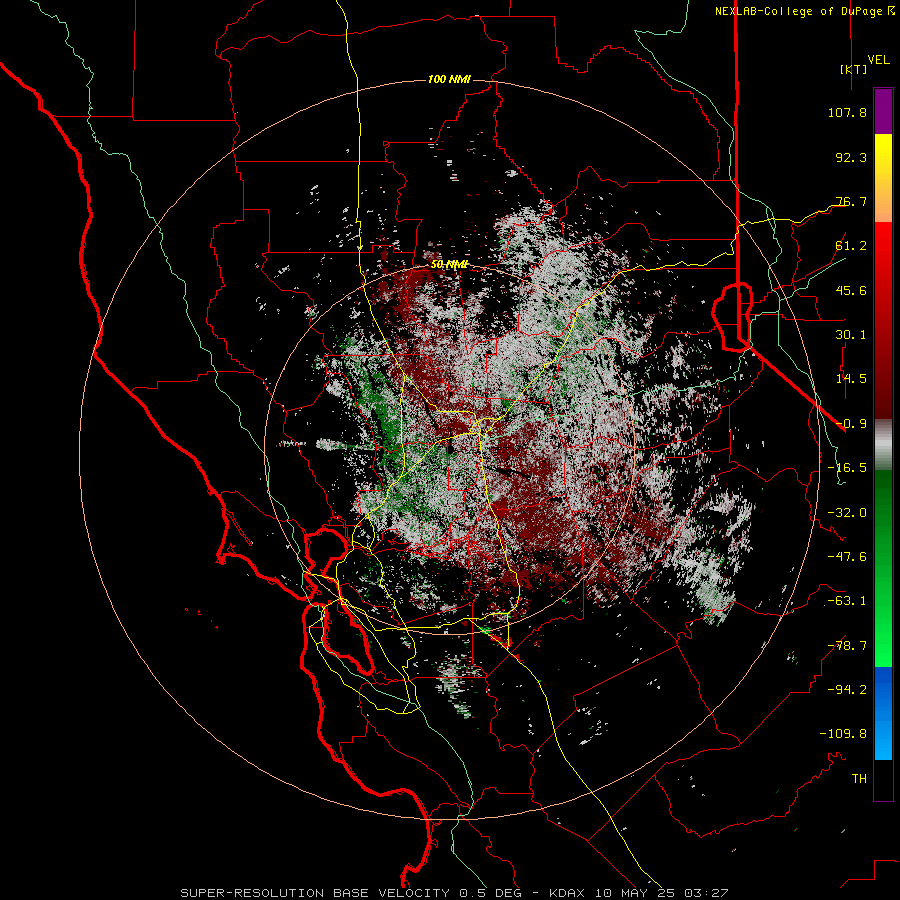Image resolution: width=900 pixels, height=900 pixels.
Task: Click the 50 NMI range ring label
Action: (x=449, y=265)
